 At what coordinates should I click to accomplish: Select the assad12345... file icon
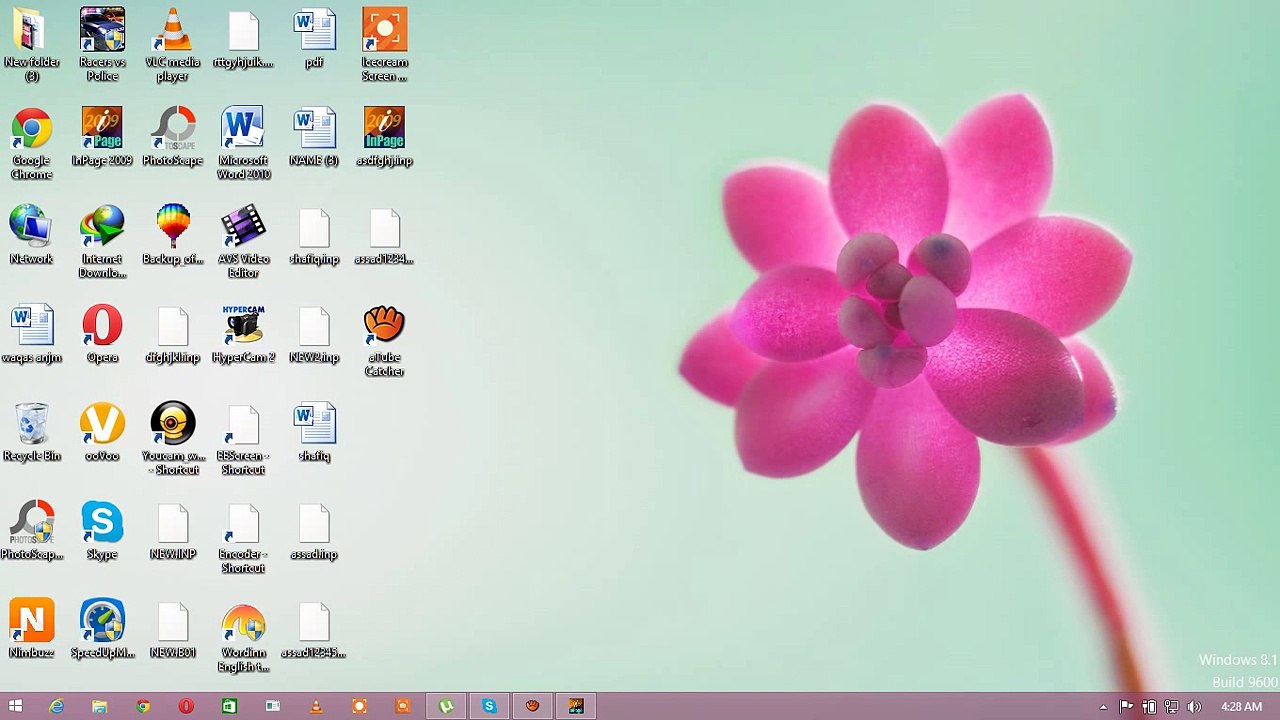[x=314, y=629]
